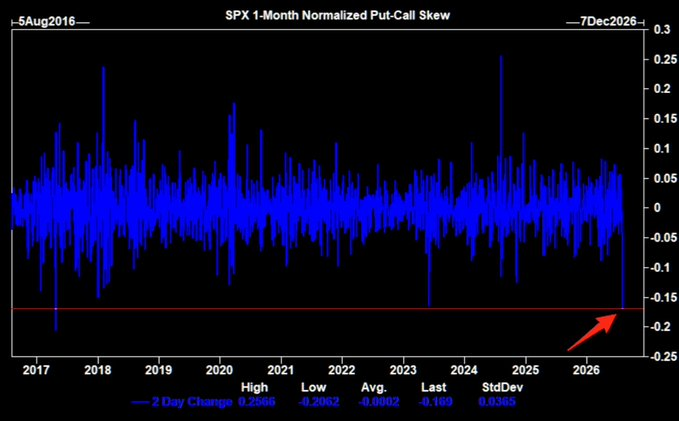Image resolution: width=679 pixels, height=421 pixels.
Task: Click the 2021 x-axis label
Action: [x=281, y=370]
